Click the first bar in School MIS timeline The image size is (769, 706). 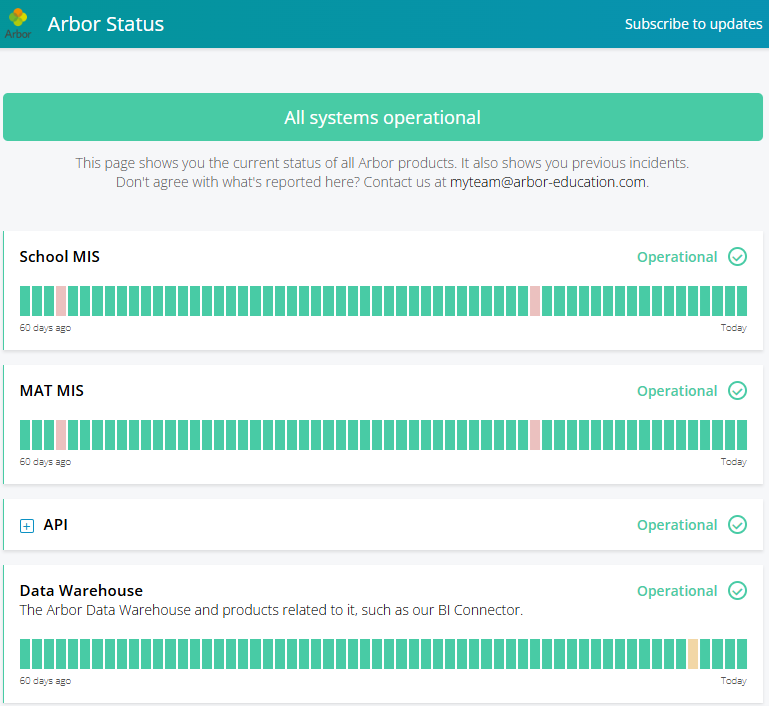coord(25,301)
